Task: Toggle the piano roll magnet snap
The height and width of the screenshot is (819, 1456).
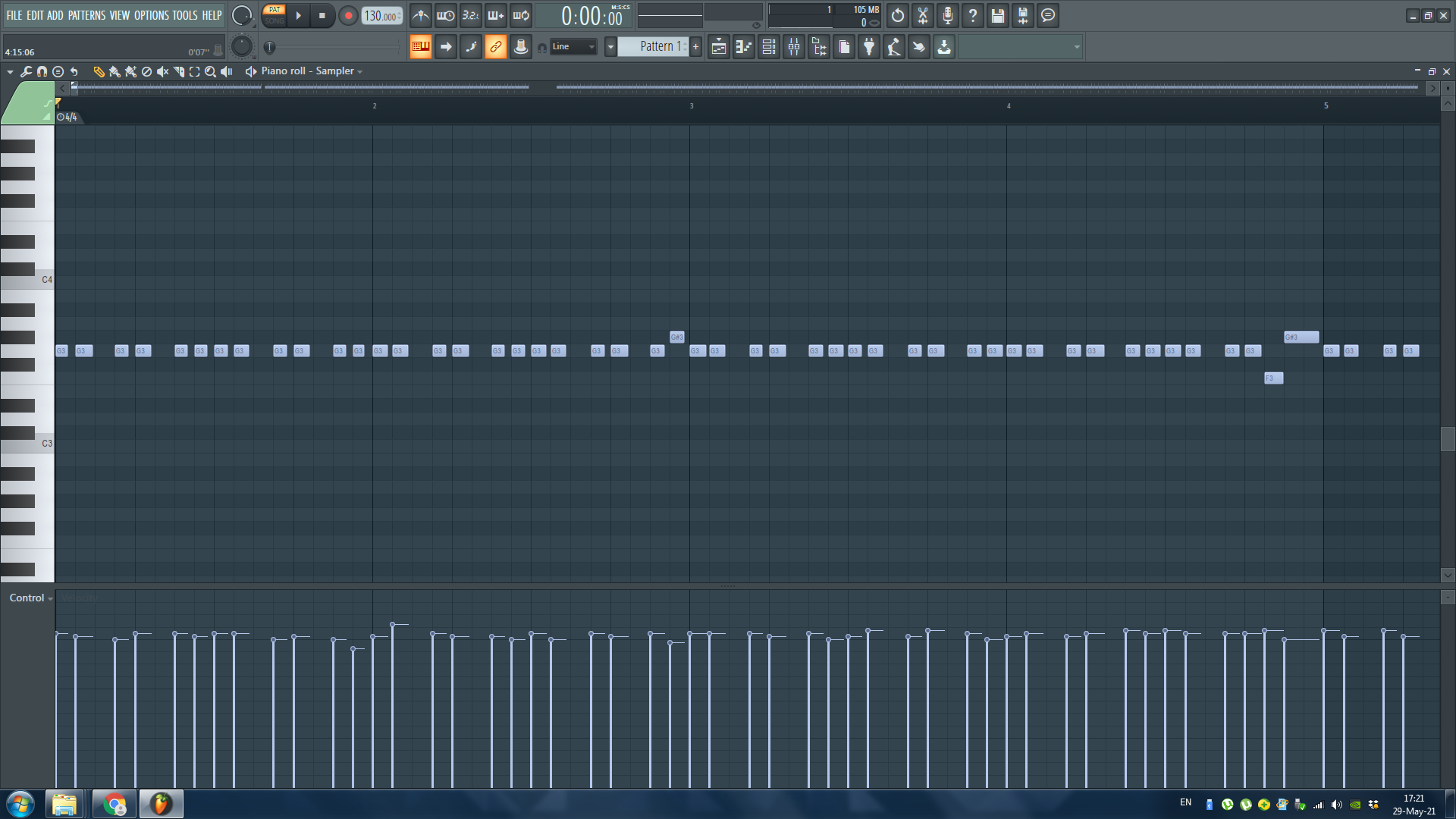Action: [42, 71]
